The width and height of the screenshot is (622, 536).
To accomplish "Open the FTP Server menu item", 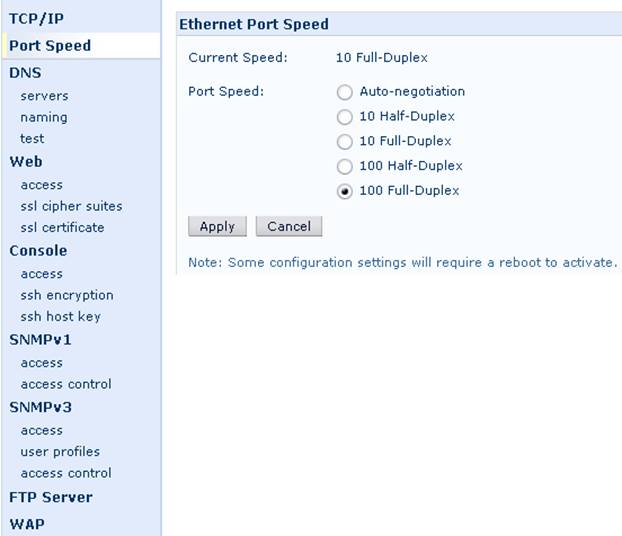I will click(51, 497).
